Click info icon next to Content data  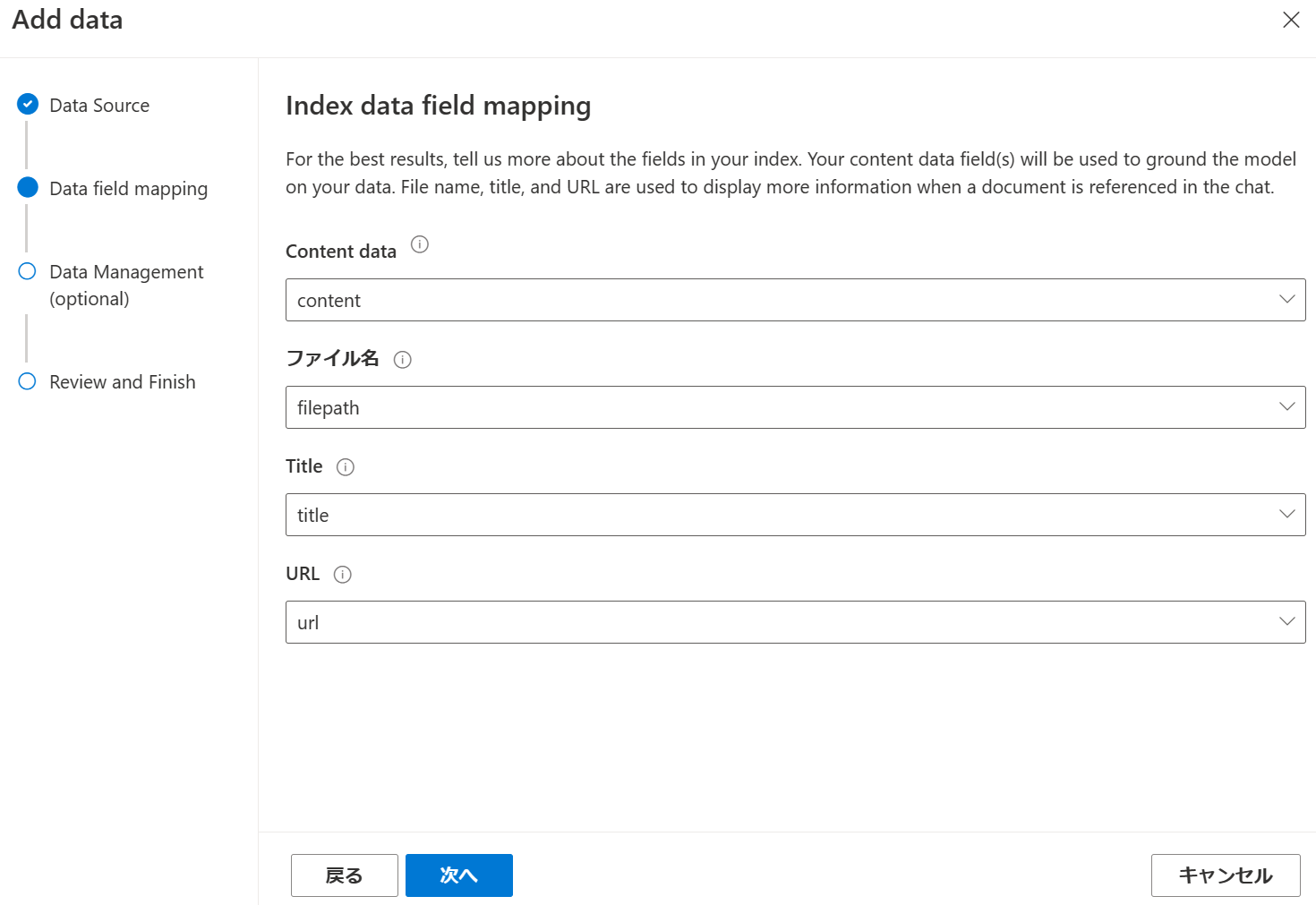coord(420,244)
